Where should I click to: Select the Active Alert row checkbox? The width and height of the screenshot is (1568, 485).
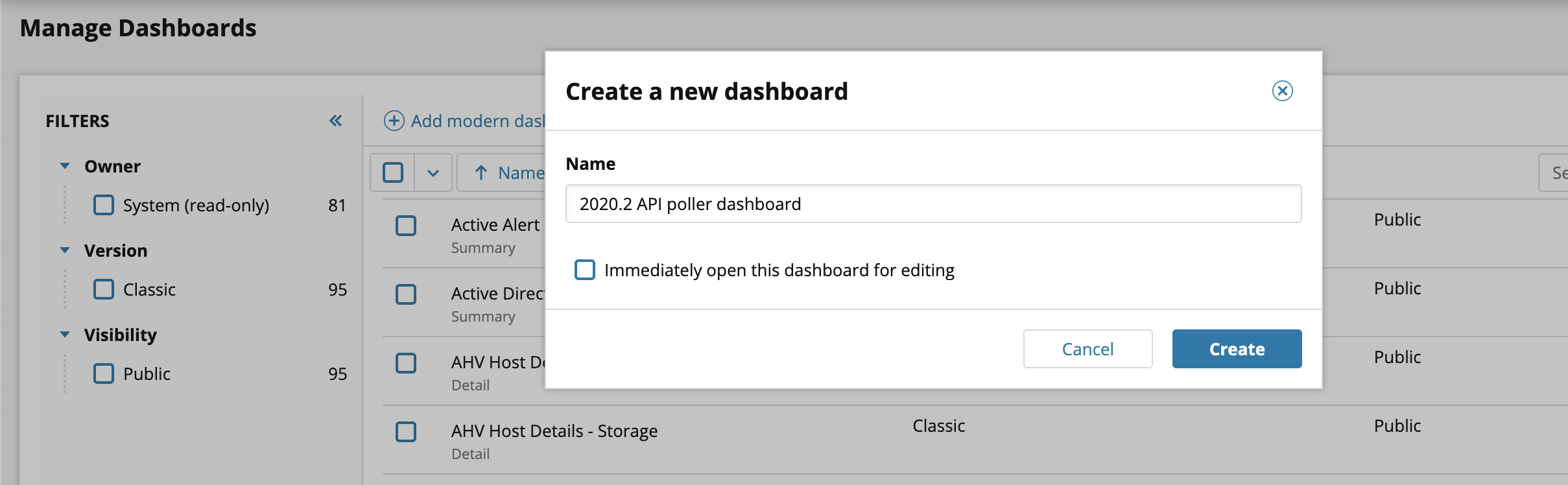(406, 226)
